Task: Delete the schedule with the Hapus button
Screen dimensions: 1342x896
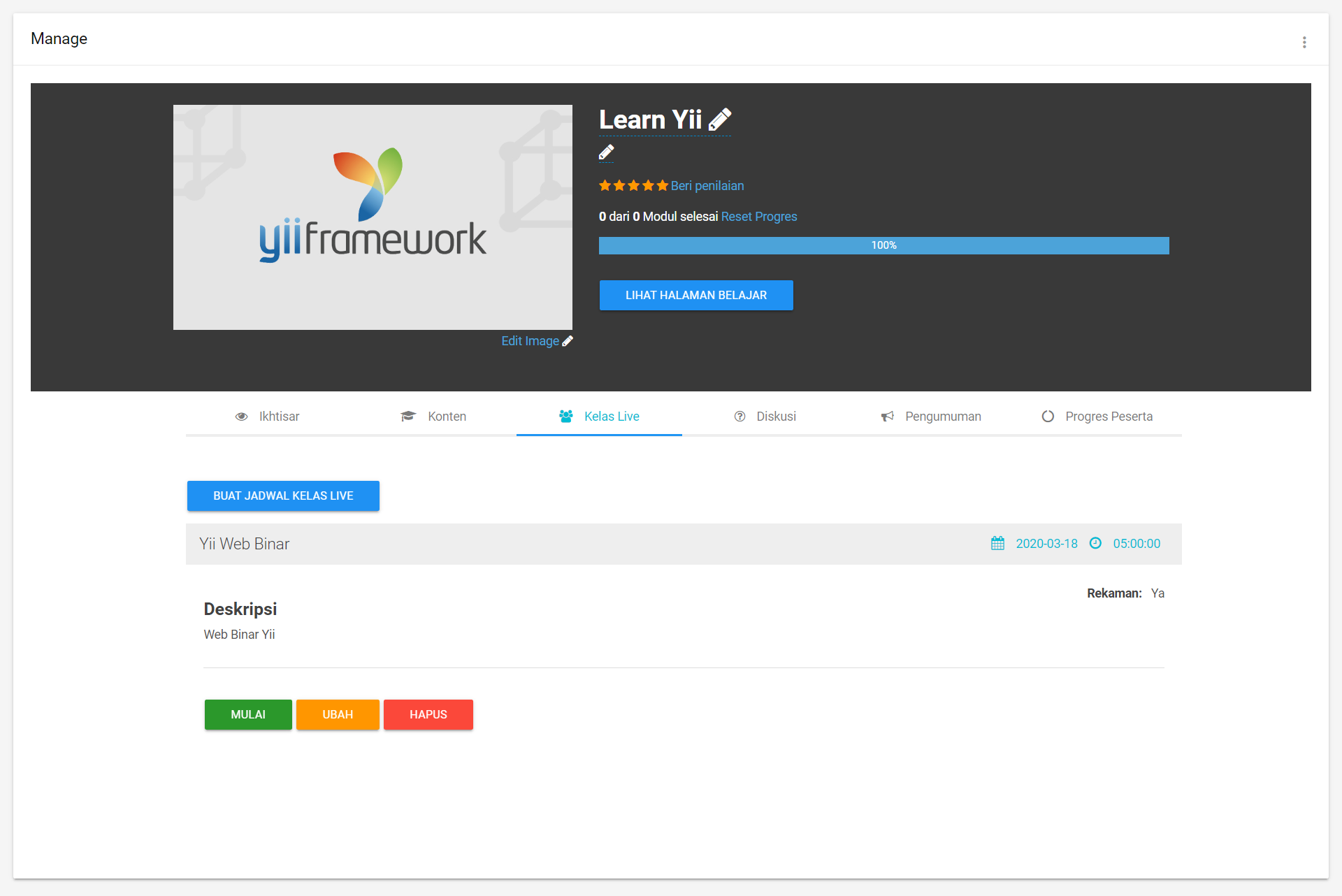Action: coord(428,714)
